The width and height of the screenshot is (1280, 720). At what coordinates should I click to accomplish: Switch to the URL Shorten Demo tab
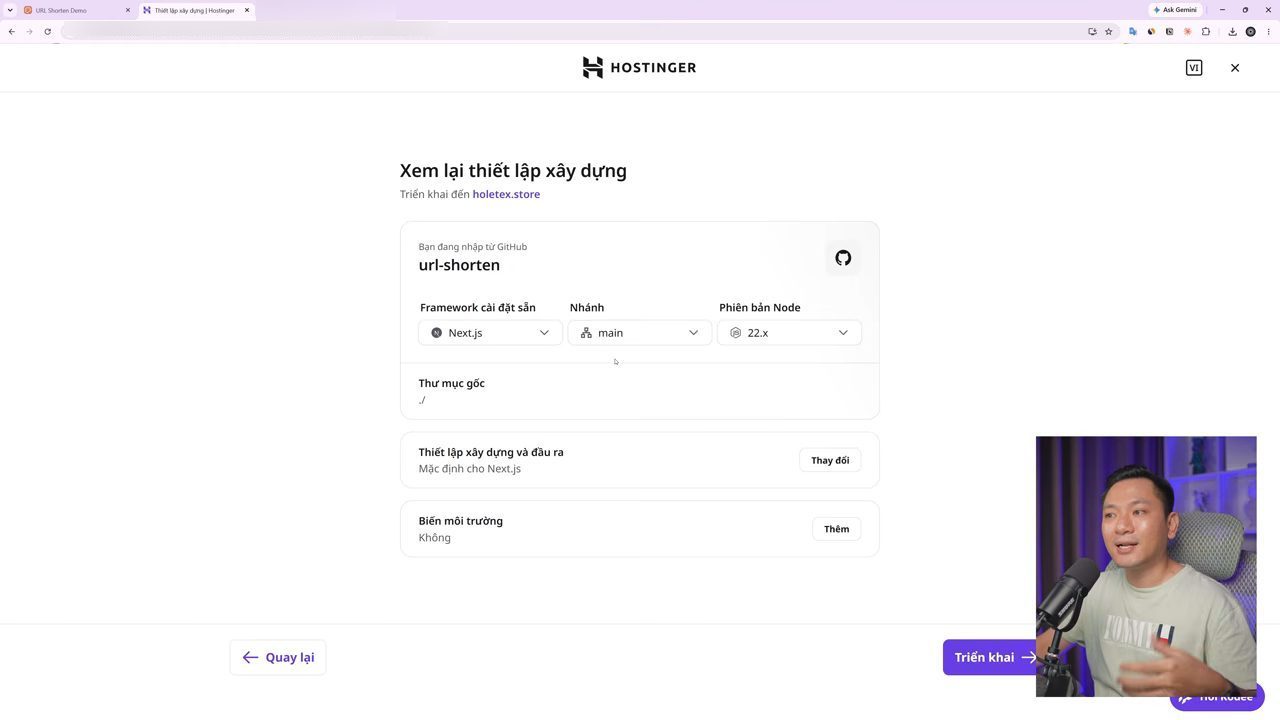(x=78, y=10)
